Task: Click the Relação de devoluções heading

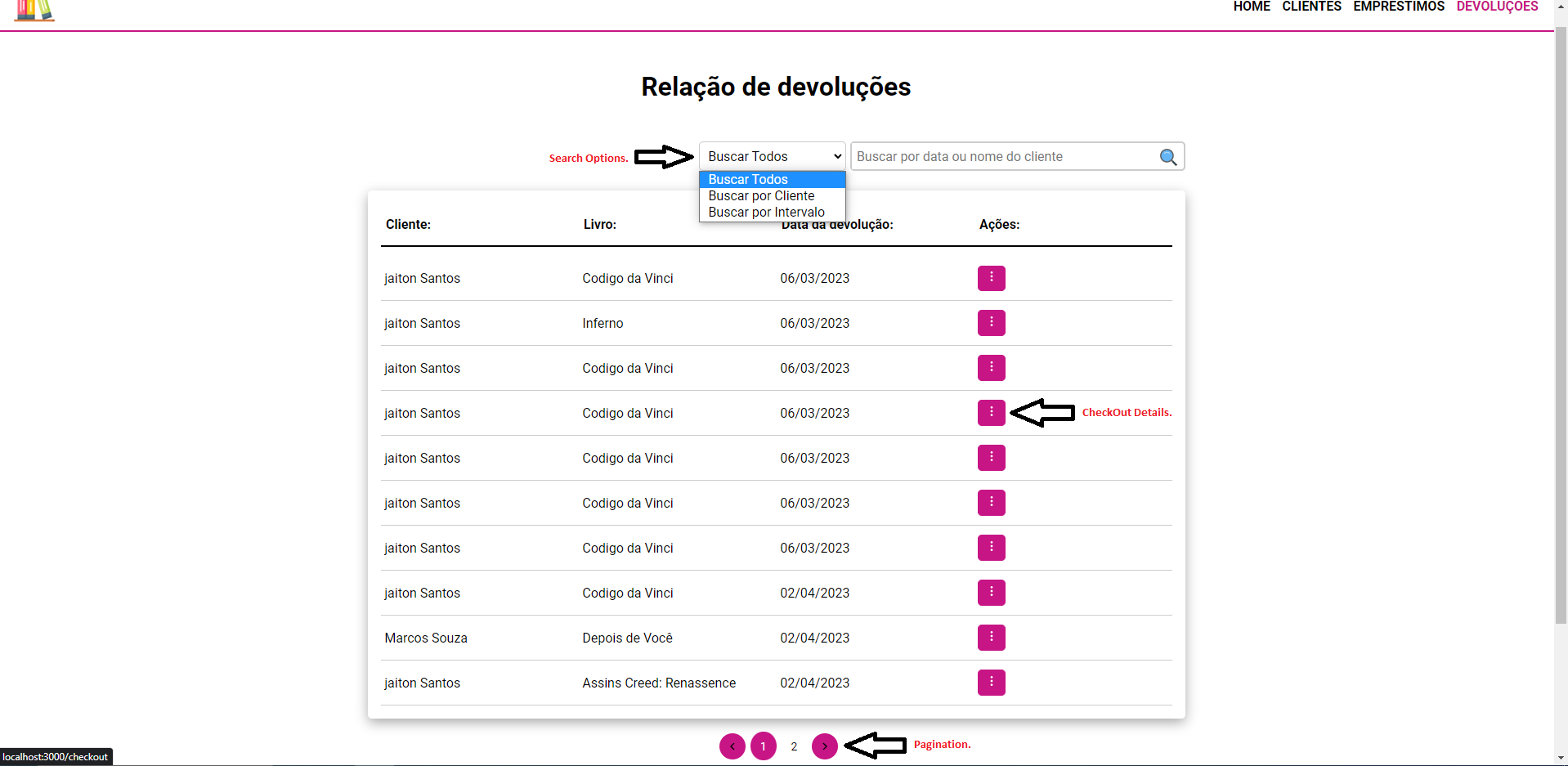Action: tap(776, 87)
